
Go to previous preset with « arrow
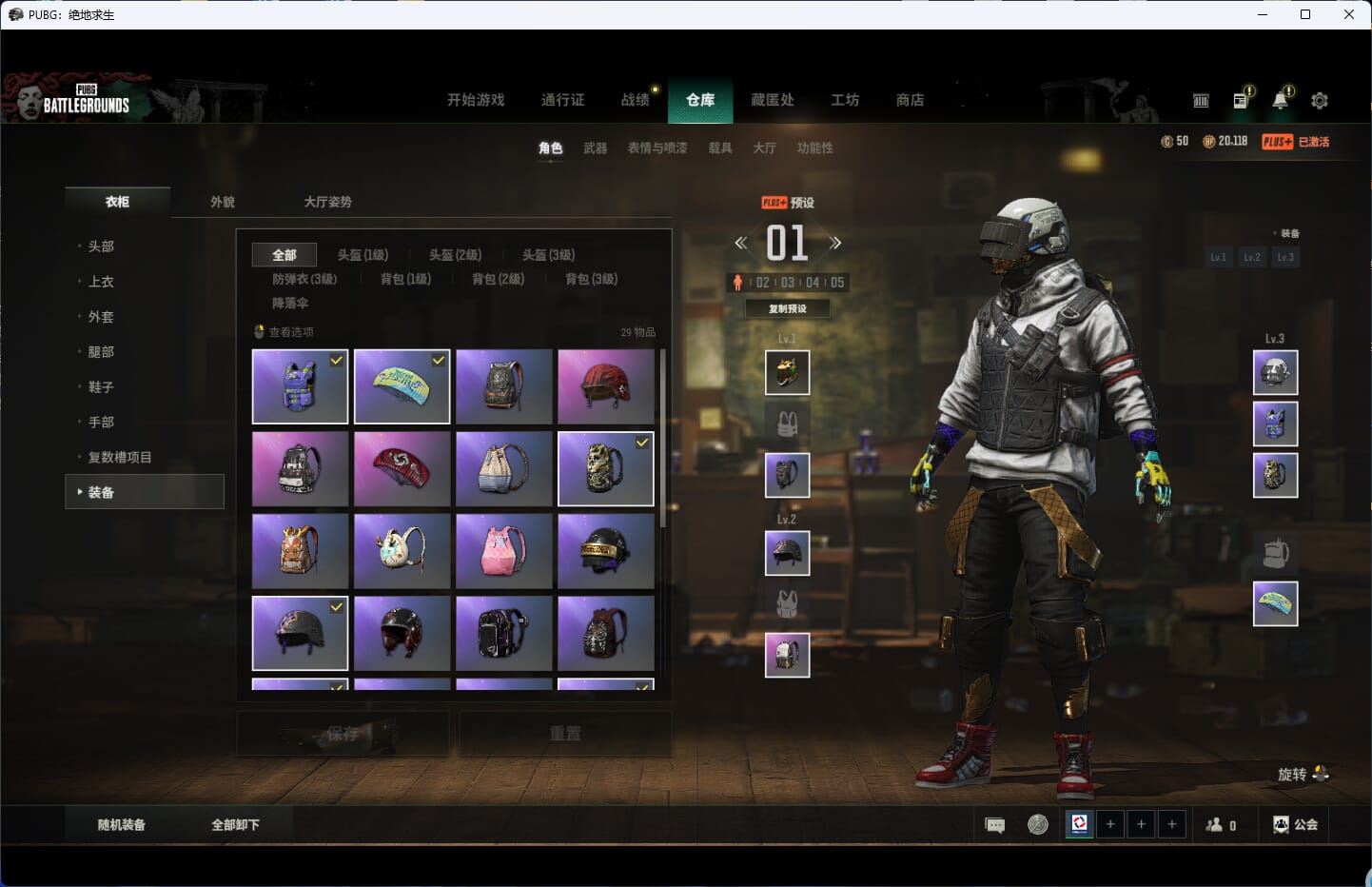741,243
